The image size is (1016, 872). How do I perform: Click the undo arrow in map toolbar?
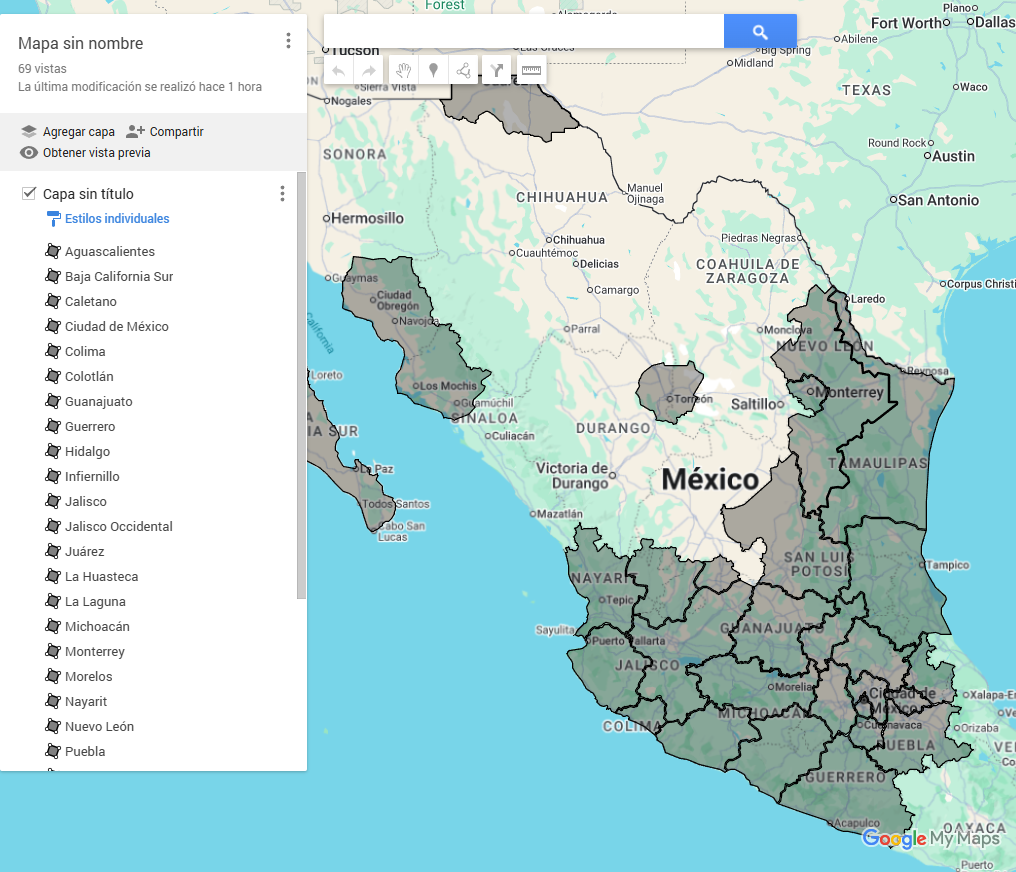(x=338, y=71)
